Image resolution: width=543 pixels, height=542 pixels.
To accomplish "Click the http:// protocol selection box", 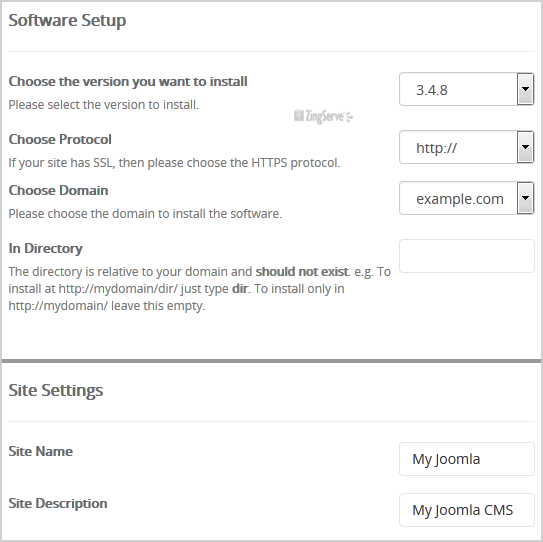I will (x=466, y=147).
